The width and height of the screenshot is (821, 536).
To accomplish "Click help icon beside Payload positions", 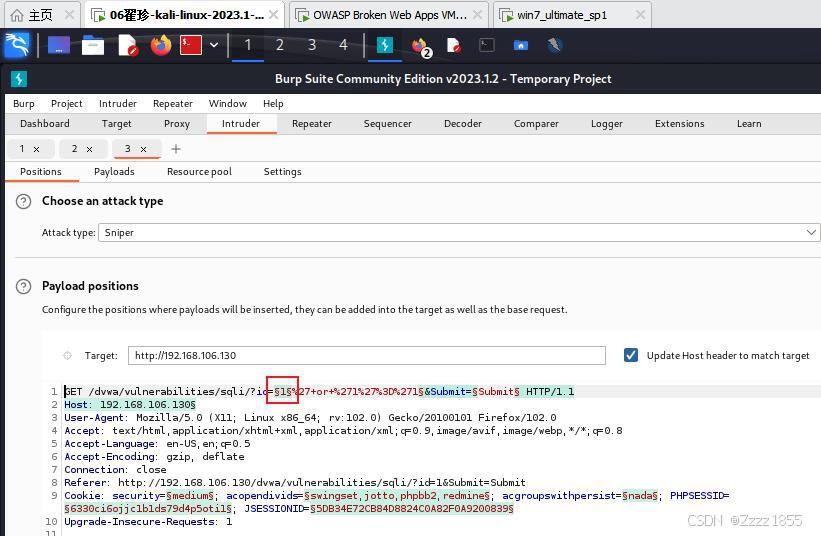I will click(24, 286).
